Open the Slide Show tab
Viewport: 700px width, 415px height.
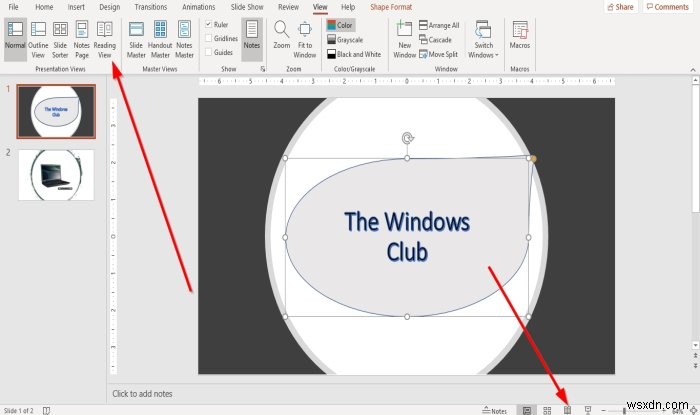coord(247,7)
